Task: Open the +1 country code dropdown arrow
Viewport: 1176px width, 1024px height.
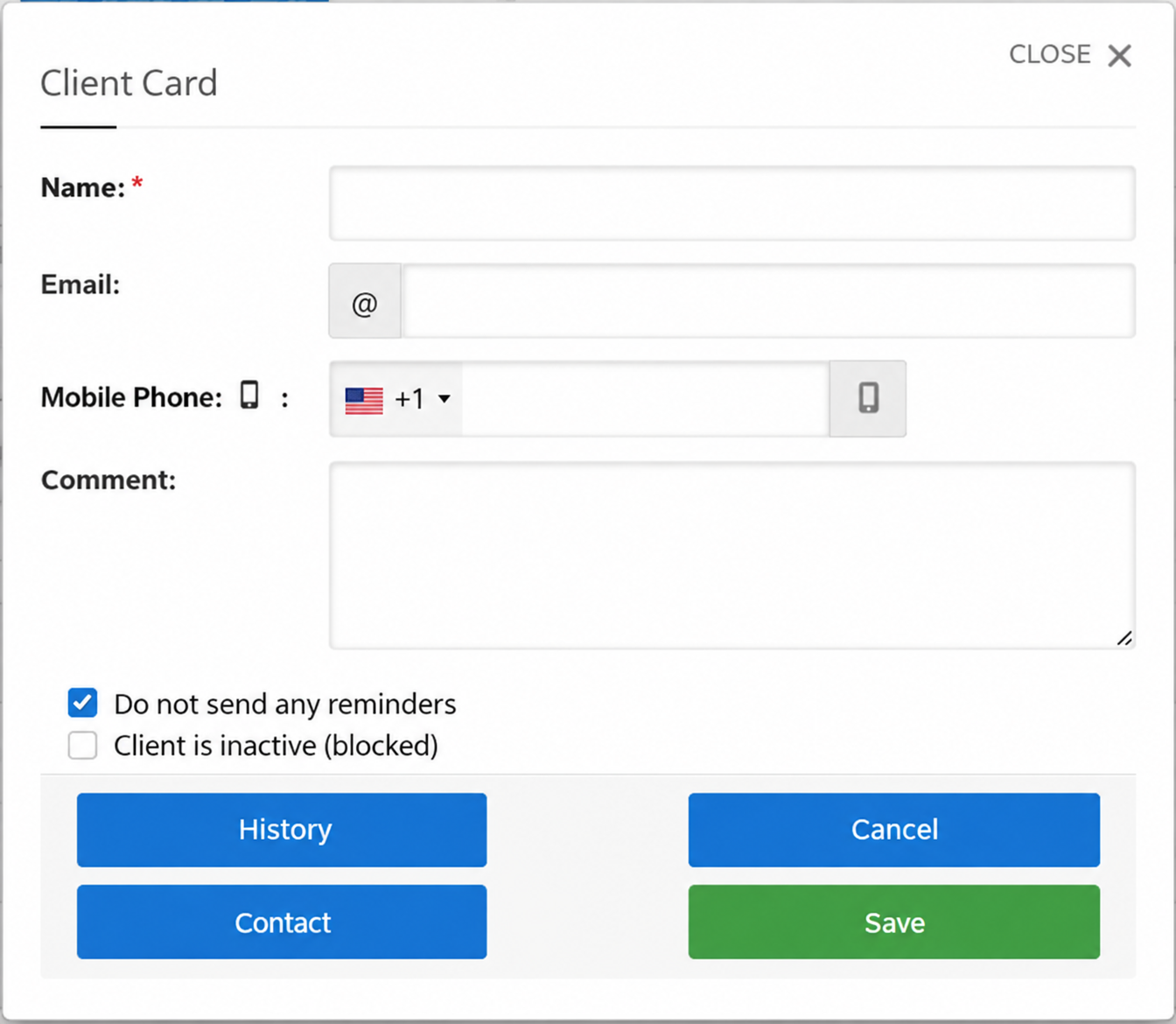Action: (444, 399)
